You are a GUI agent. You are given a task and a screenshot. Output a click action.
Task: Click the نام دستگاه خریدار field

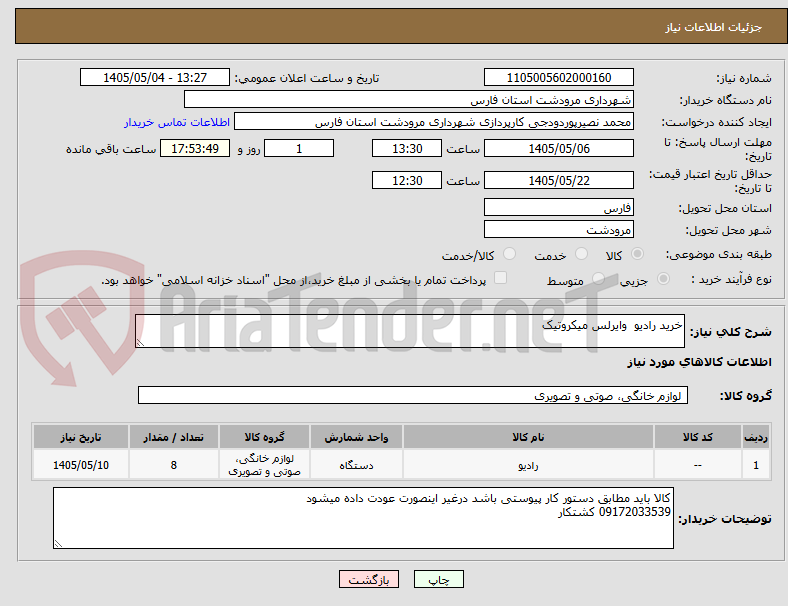pyautogui.click(x=409, y=99)
